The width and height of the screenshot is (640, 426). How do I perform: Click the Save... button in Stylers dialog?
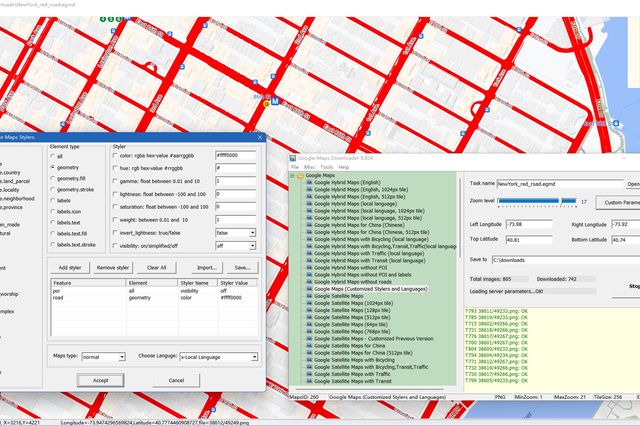point(242,268)
